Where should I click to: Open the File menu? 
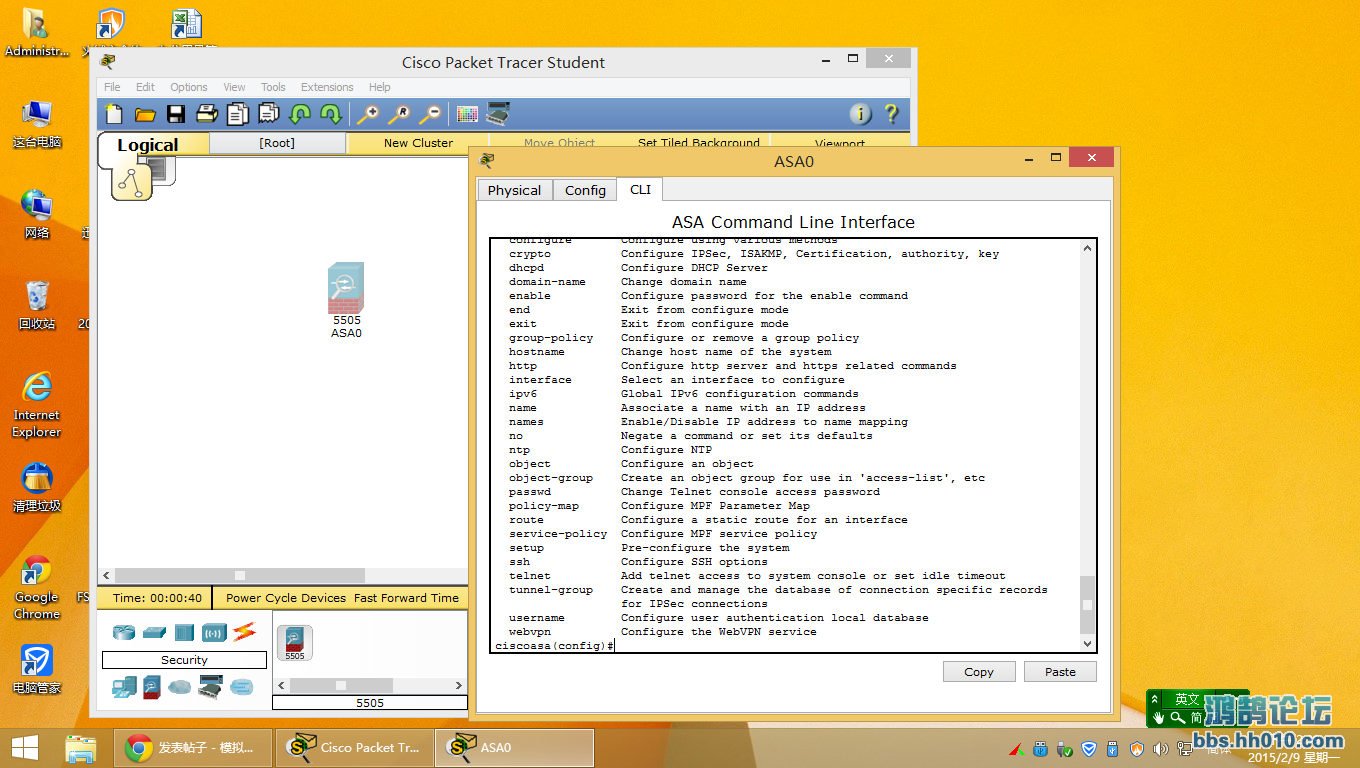point(112,87)
